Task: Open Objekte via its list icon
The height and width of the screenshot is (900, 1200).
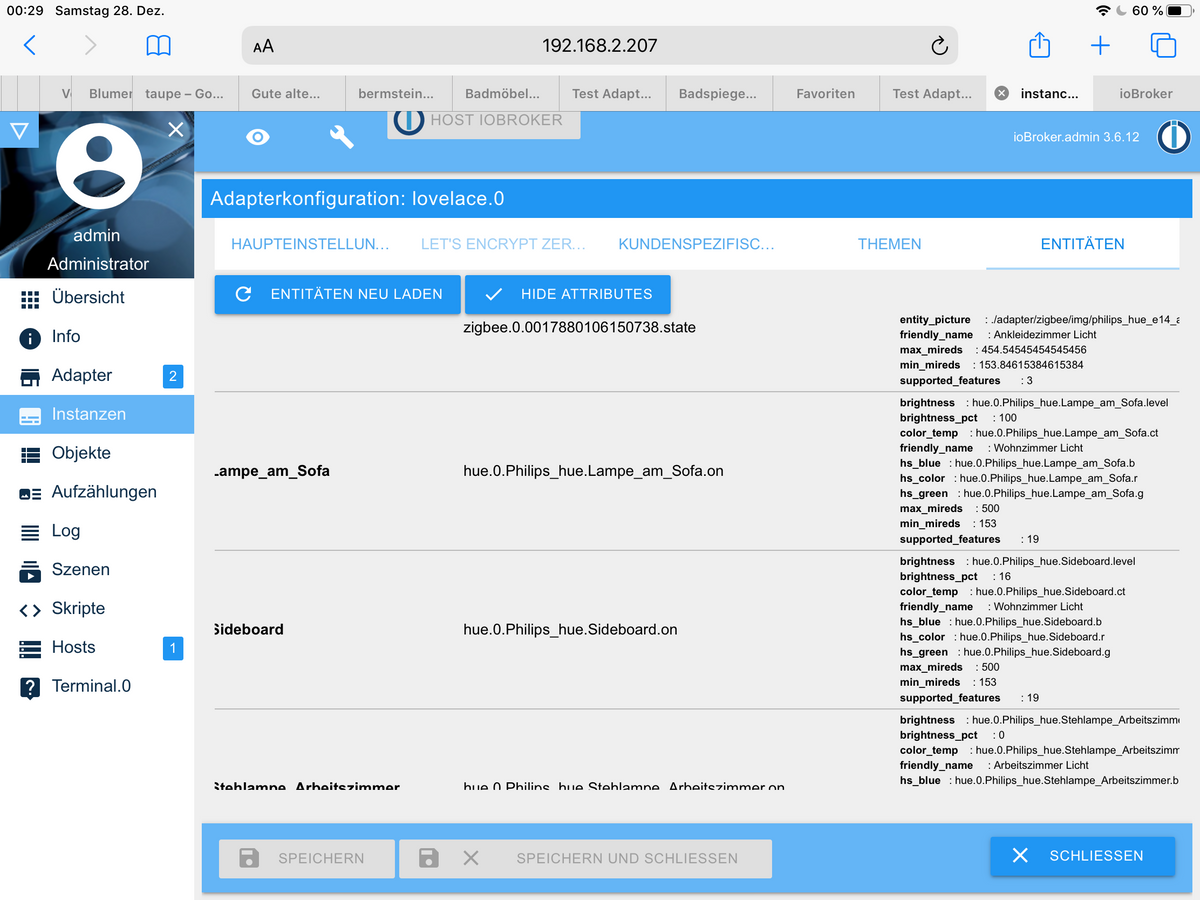Action: pyautogui.click(x=30, y=454)
